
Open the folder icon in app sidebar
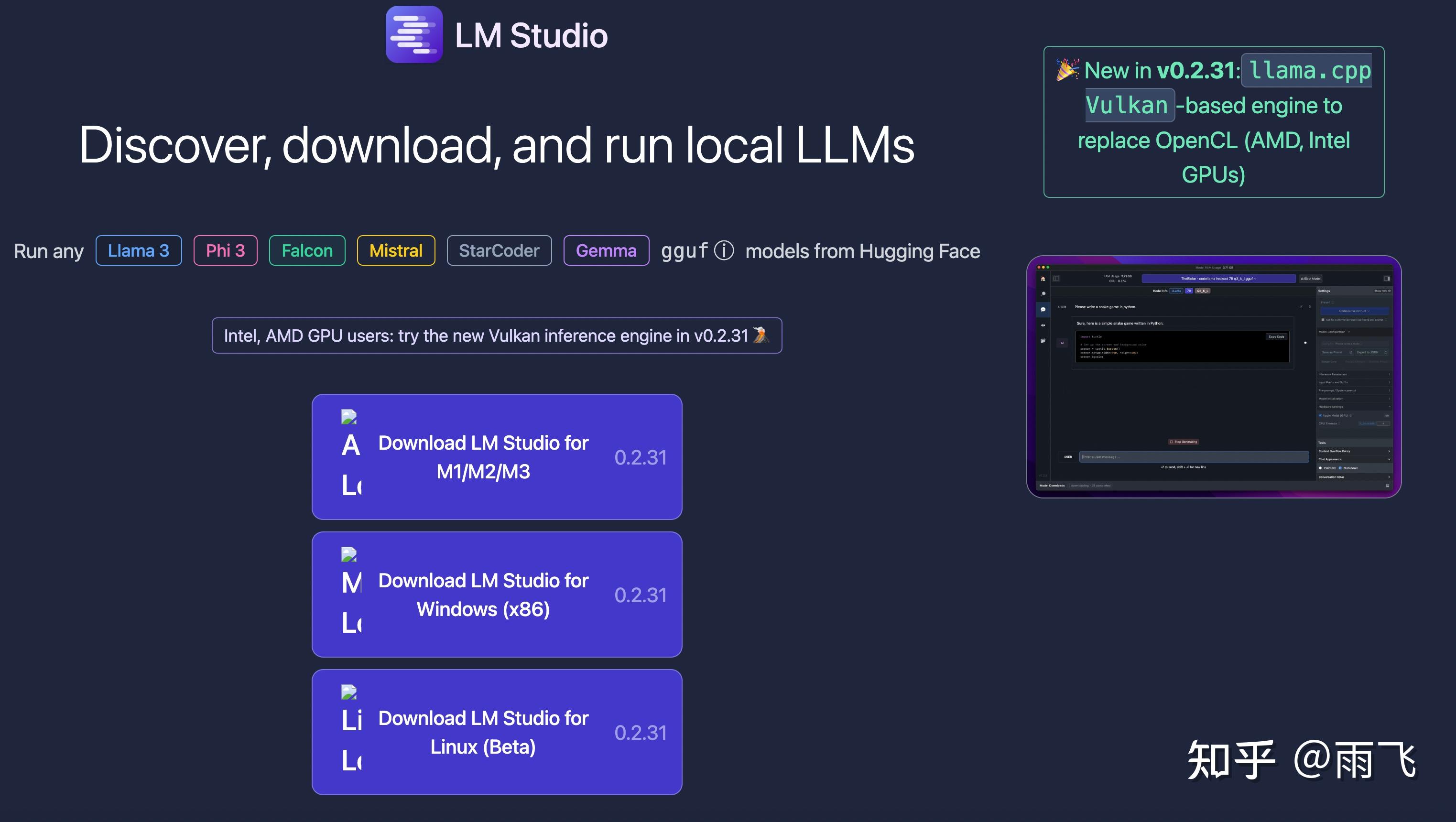pyautogui.click(x=1043, y=341)
